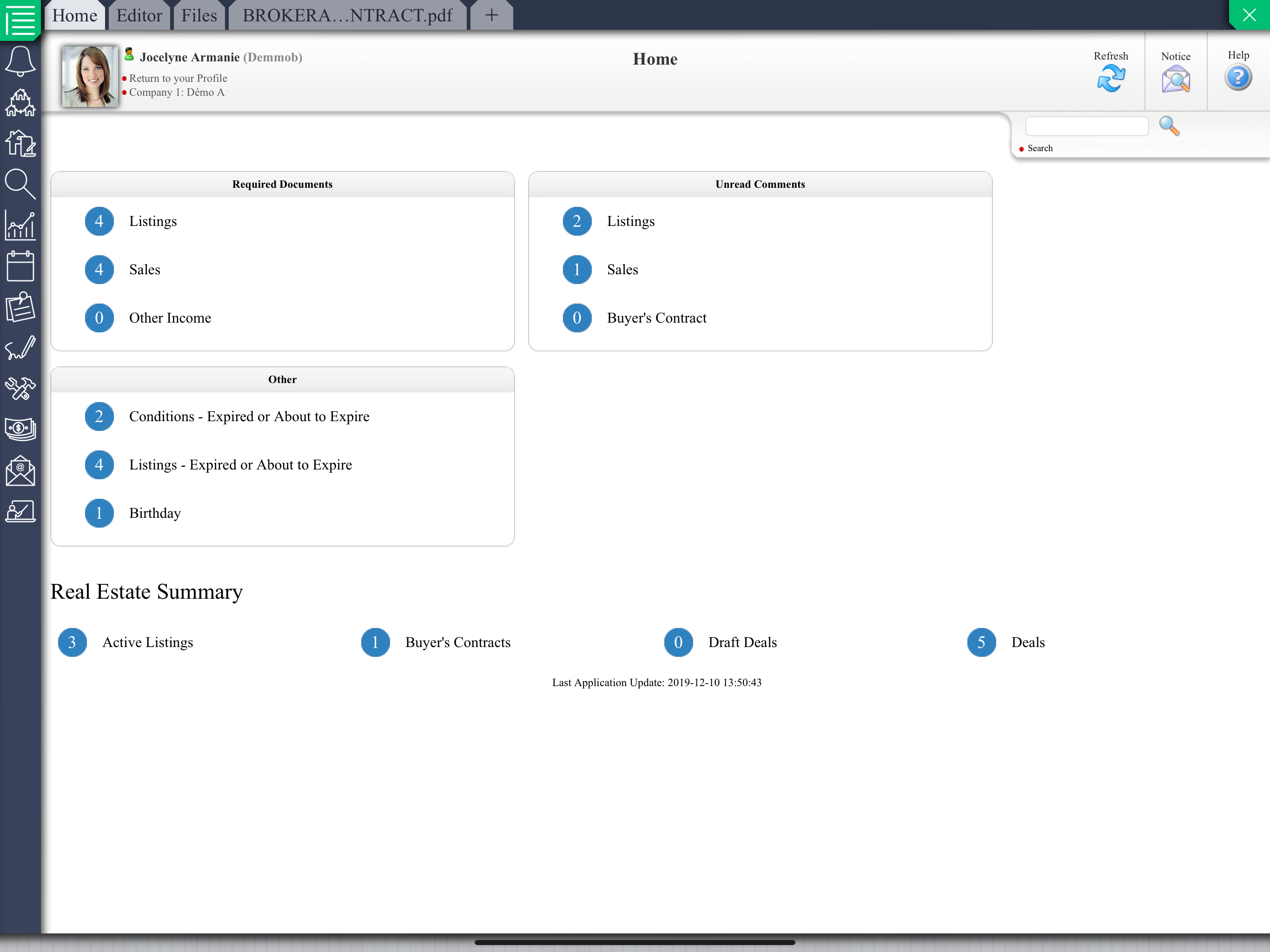Image resolution: width=1270 pixels, height=952 pixels.
Task: Click the Other panel header
Action: point(283,379)
